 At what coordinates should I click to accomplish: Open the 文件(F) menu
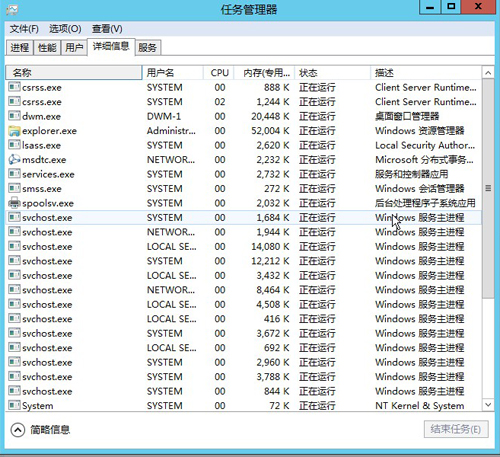coord(24,29)
